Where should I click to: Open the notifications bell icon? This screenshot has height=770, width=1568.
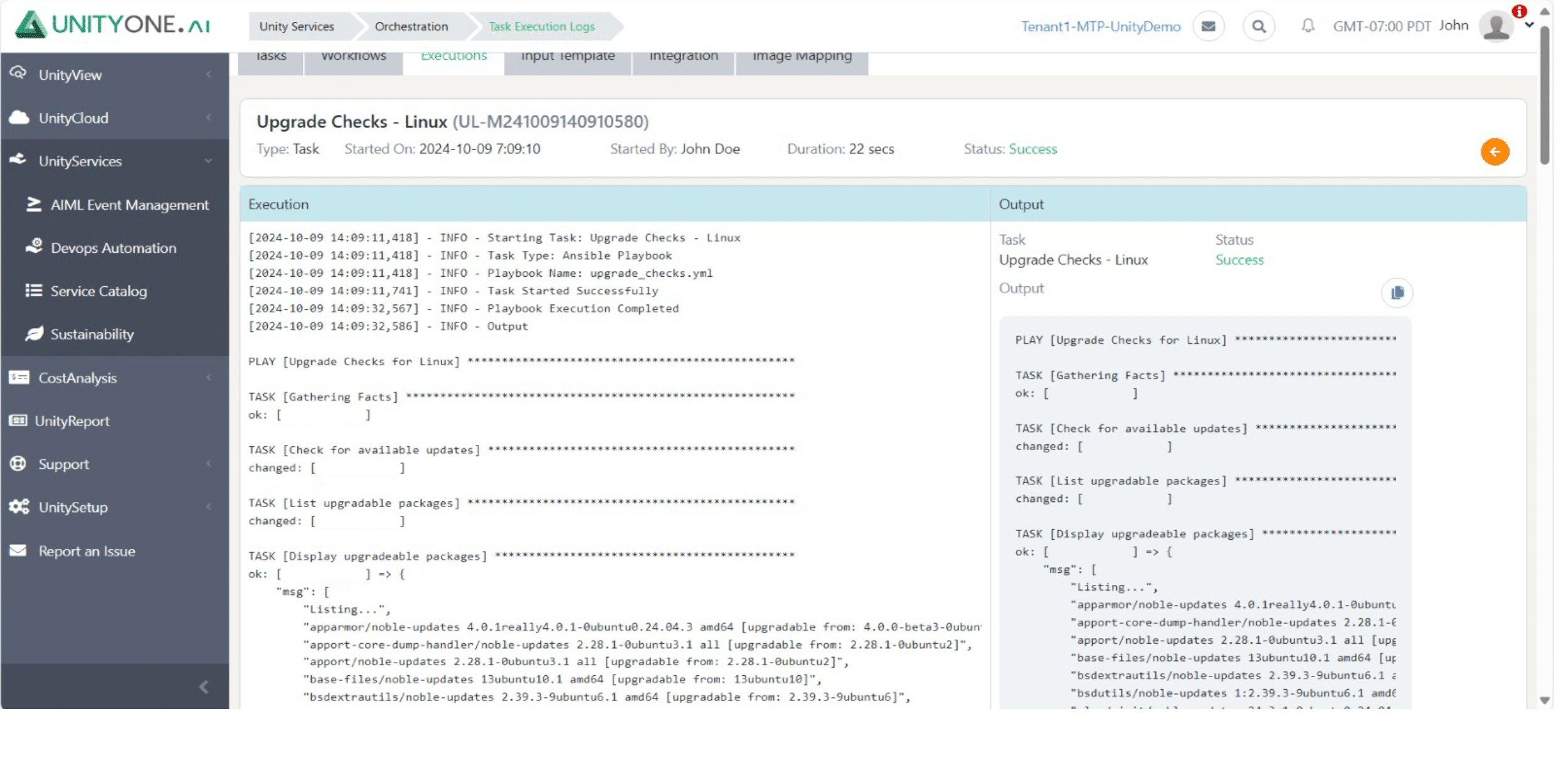point(1308,26)
